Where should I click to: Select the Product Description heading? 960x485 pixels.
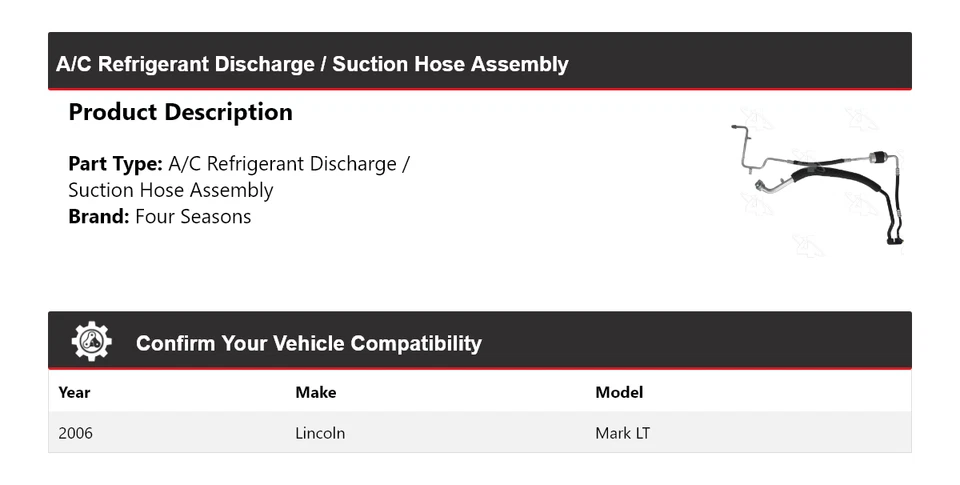coord(180,112)
